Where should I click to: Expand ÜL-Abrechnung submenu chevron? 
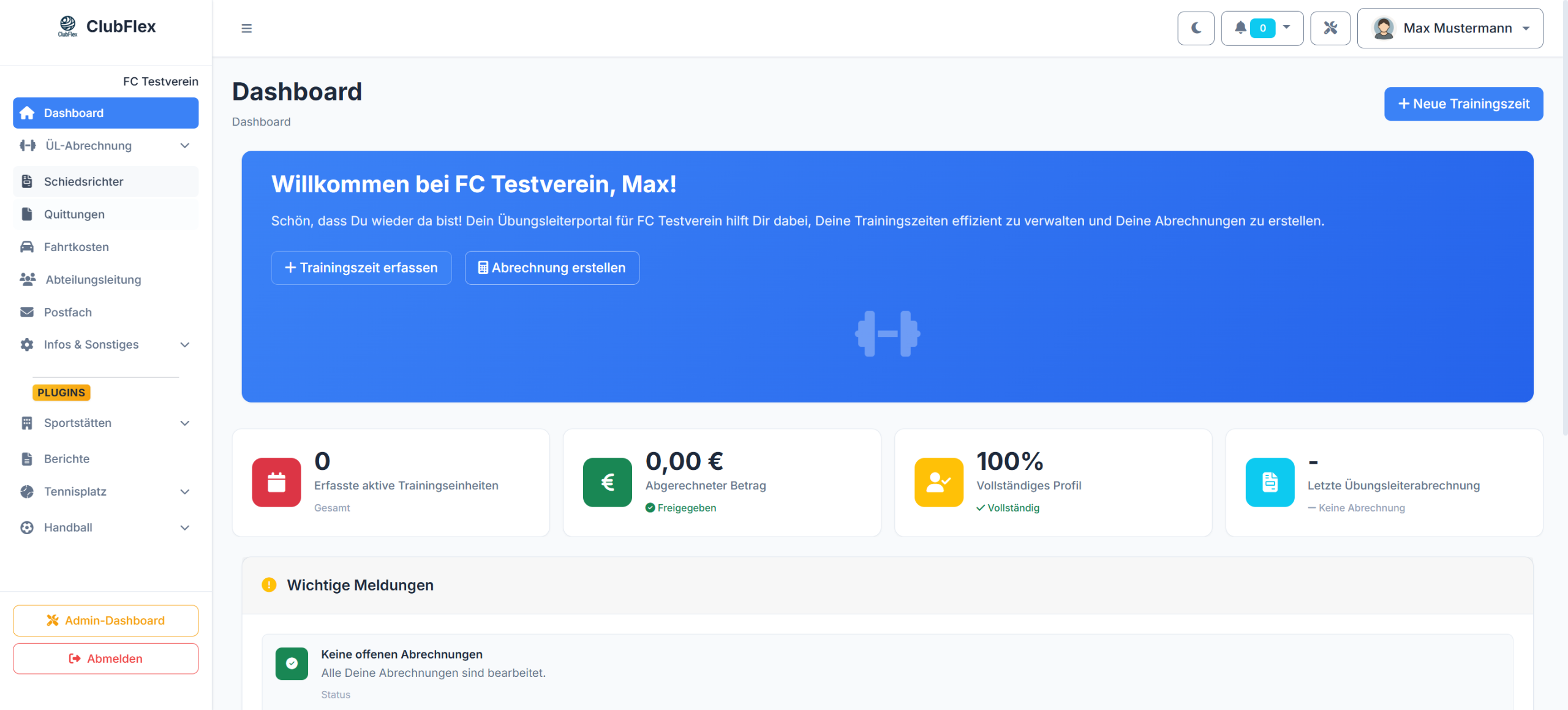pyautogui.click(x=185, y=146)
